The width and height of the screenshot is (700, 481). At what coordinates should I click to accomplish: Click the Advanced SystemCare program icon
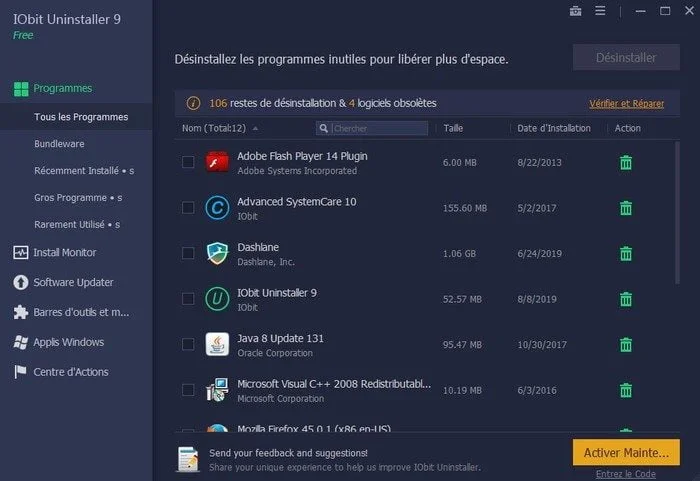(x=217, y=208)
